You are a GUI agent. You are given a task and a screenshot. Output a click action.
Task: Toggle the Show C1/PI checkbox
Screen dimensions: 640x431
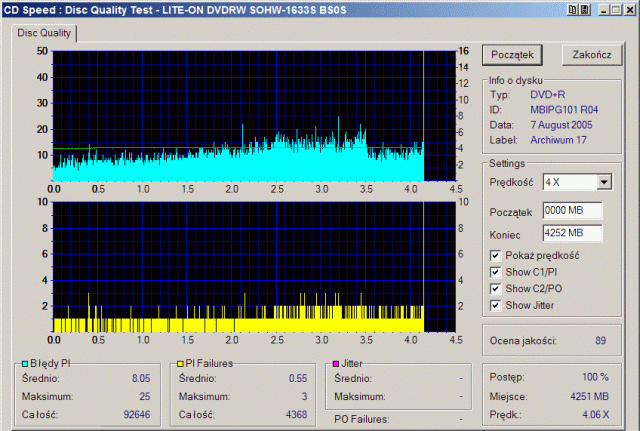495,272
